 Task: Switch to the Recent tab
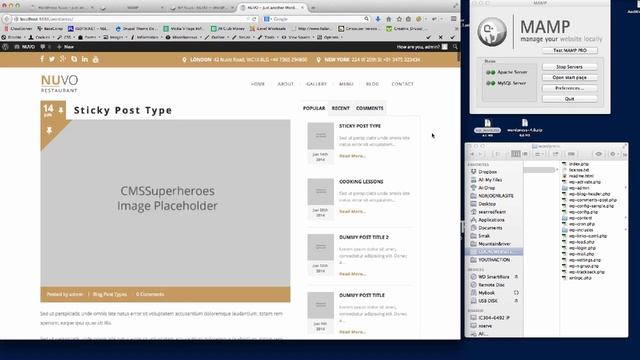coord(340,108)
